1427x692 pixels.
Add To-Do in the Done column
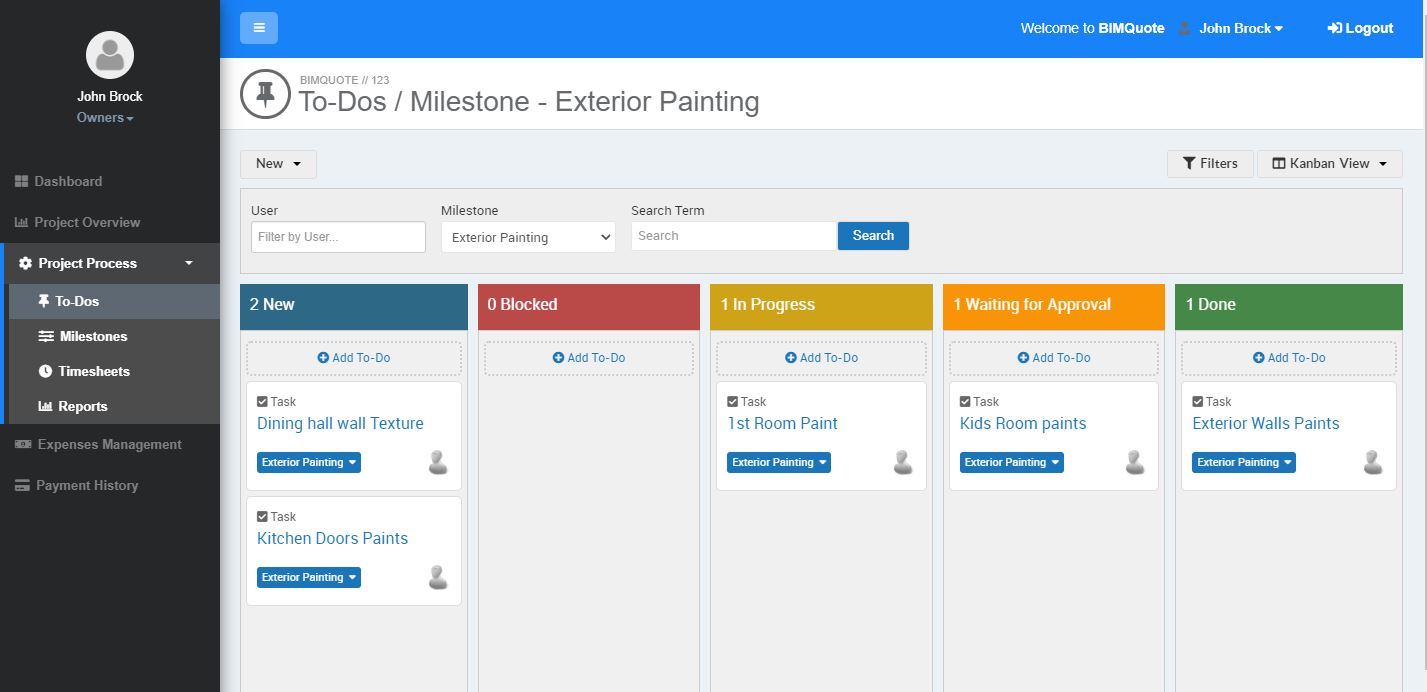pos(1289,358)
